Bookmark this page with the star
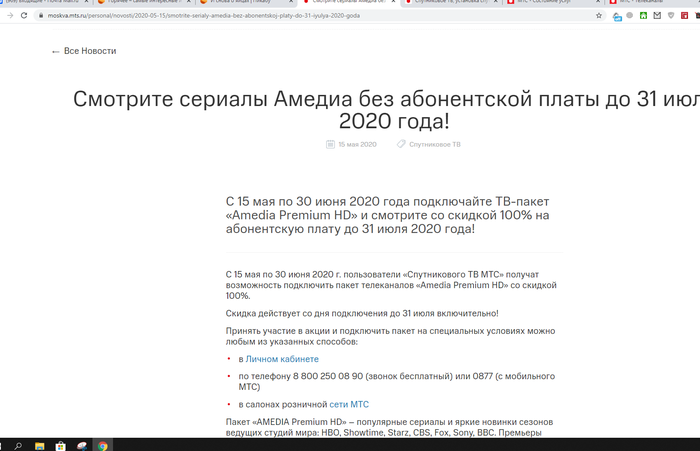This screenshot has height=451, width=700. (599, 16)
